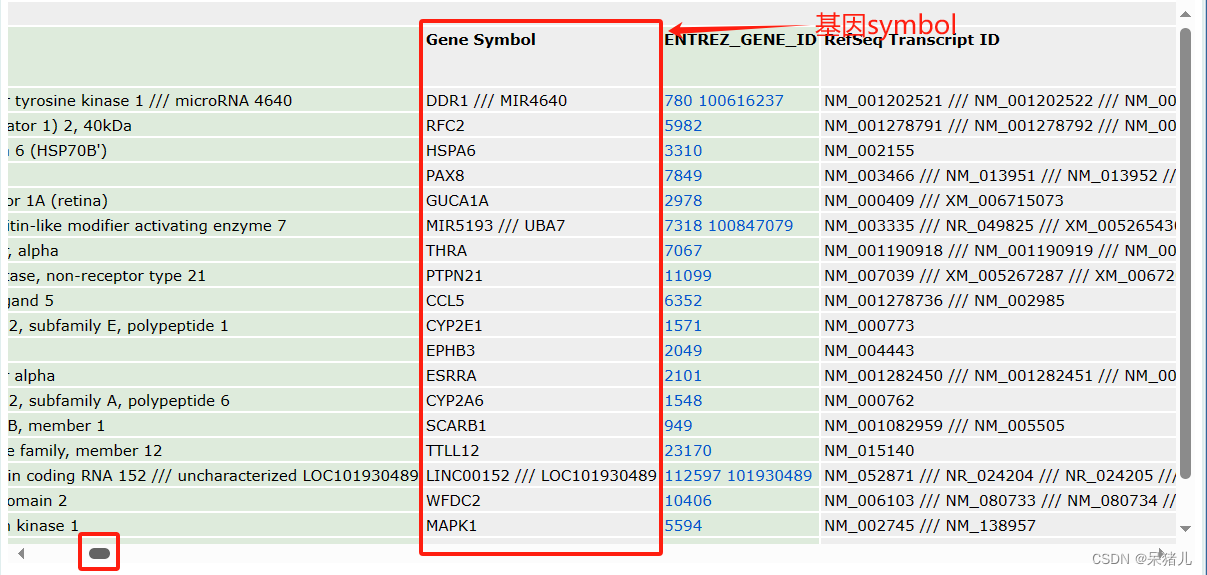Open Entrez gene ID 3310 link
This screenshot has height=575, width=1207.
[x=683, y=151]
